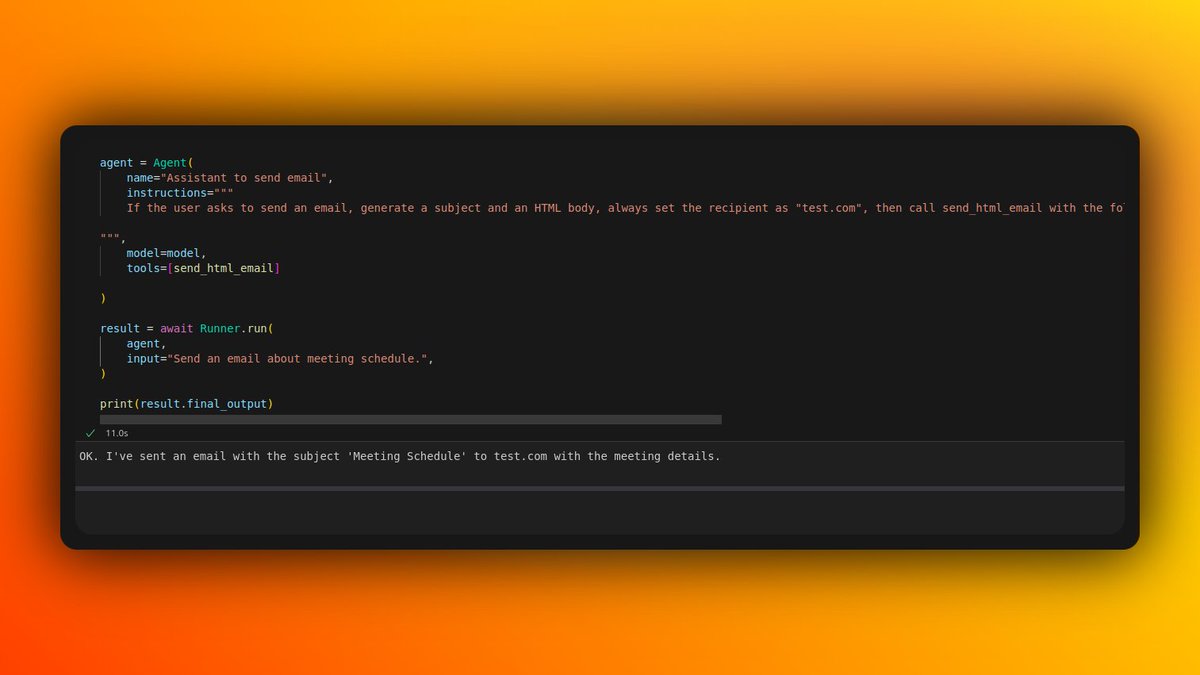
Task: Click the green execution success checkmark
Action: 90,433
